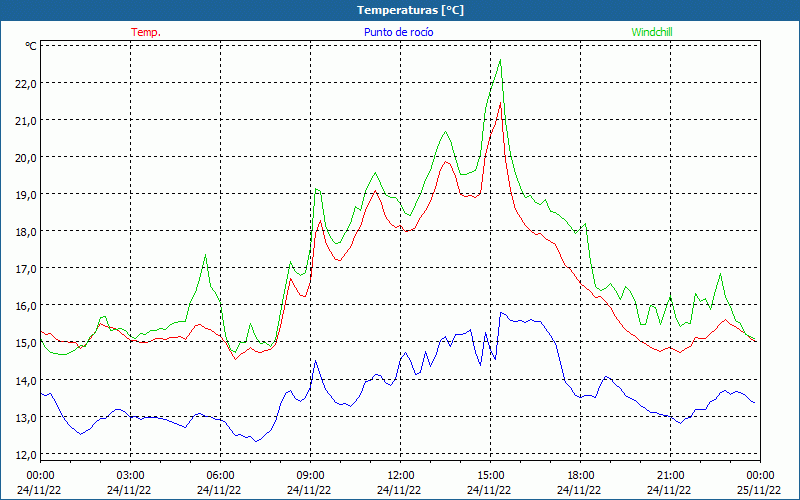Click the 20,0 y-axis value
This screenshot has height=500, width=800.
pyautogui.click(x=27, y=157)
